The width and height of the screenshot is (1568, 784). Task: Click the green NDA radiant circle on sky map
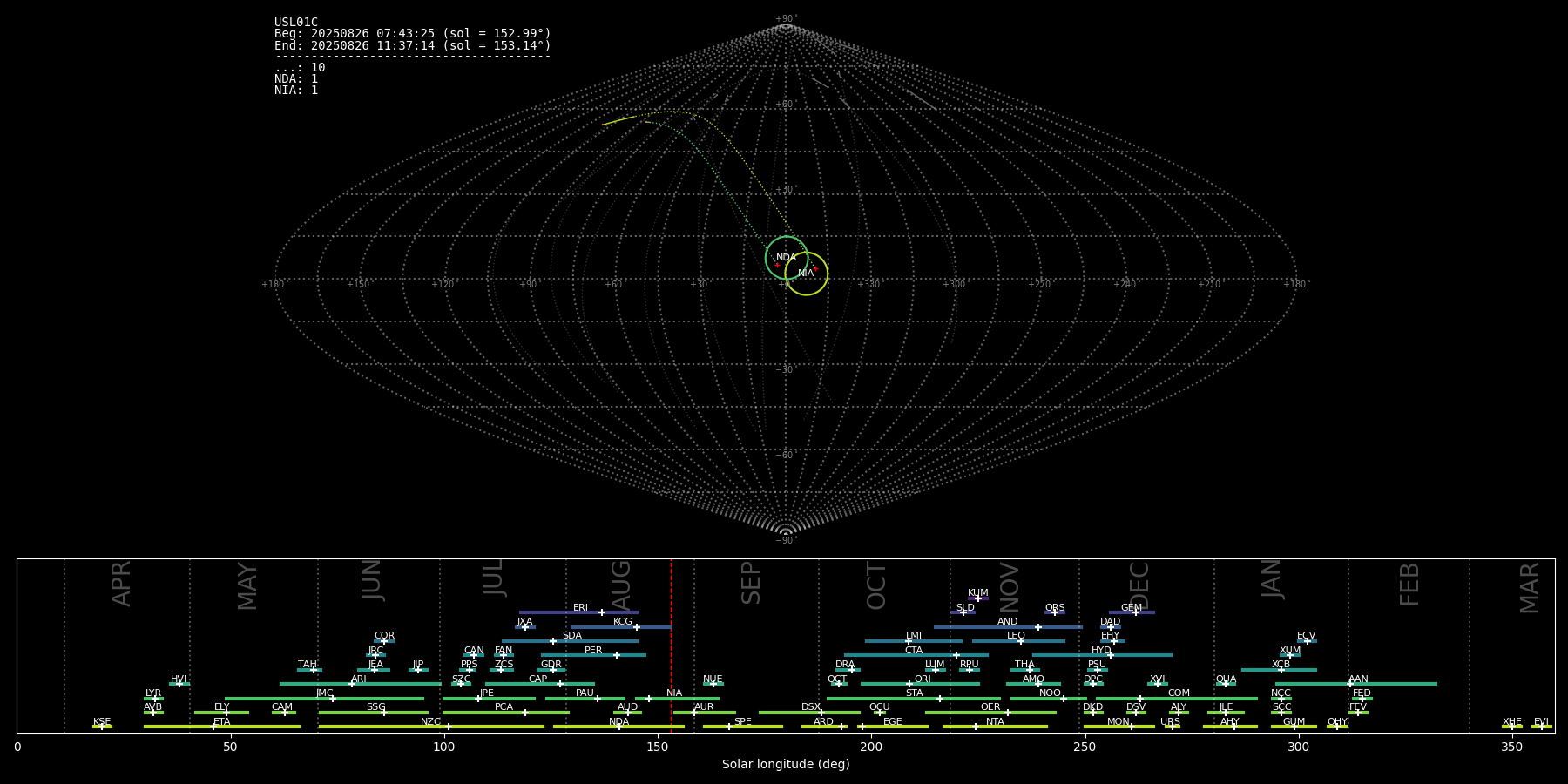pos(787,258)
